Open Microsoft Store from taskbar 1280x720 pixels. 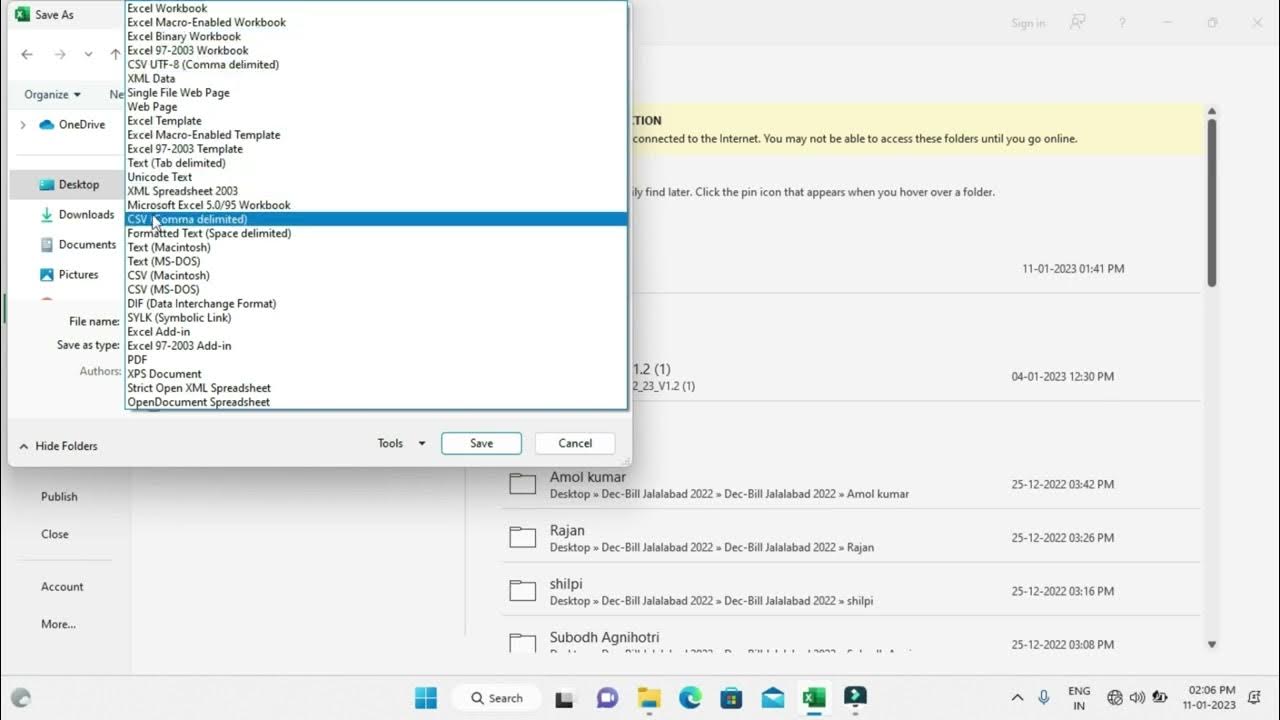(731, 697)
